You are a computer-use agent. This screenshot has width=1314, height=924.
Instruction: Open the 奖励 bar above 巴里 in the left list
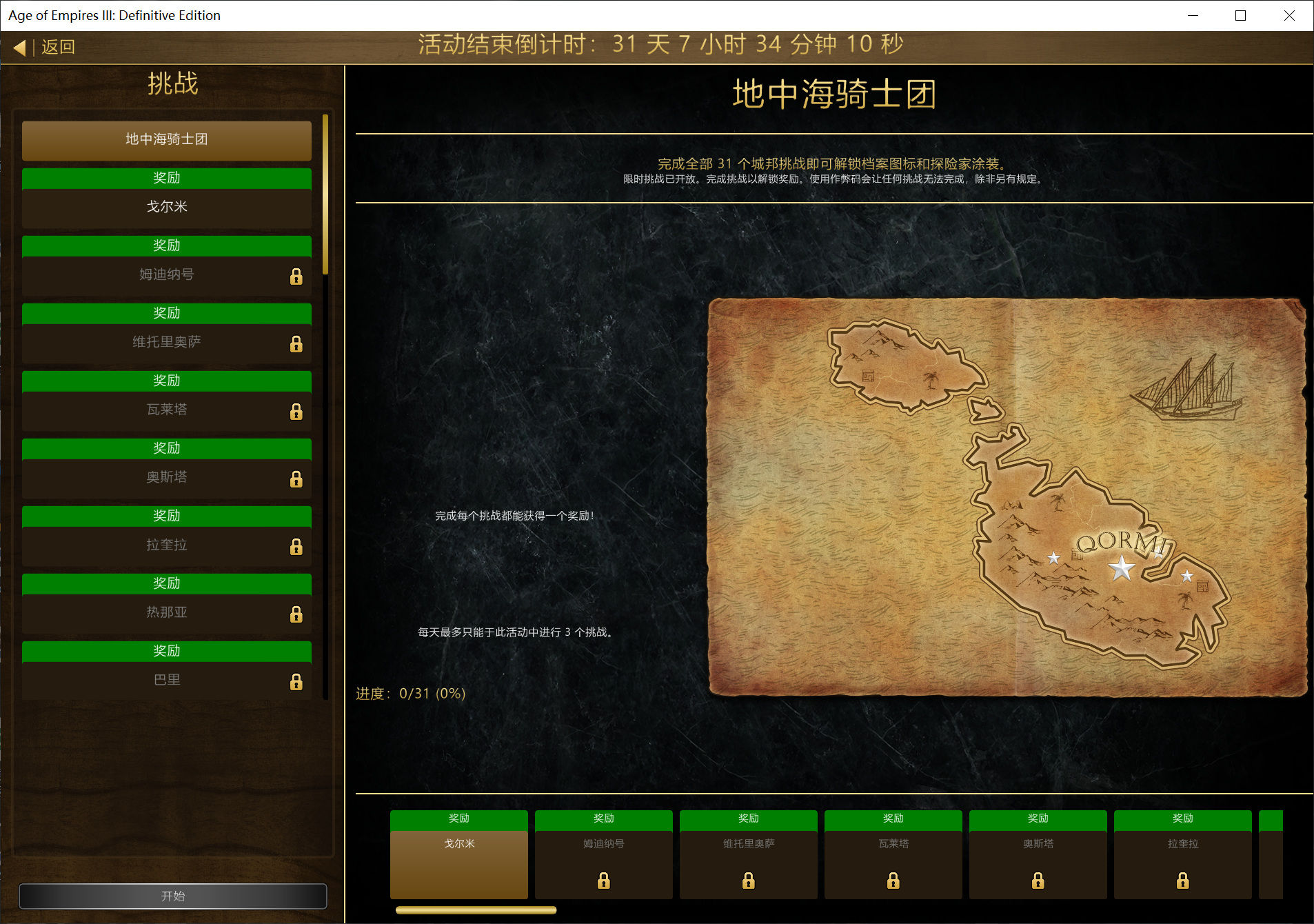[167, 652]
